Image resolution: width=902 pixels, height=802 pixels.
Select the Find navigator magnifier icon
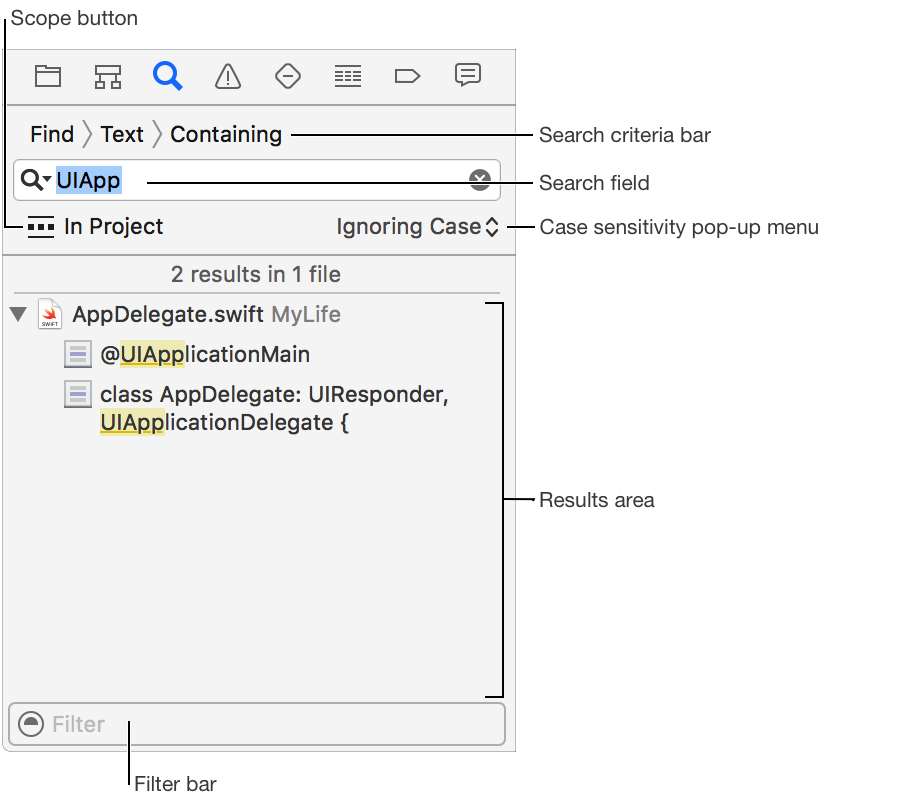[167, 76]
